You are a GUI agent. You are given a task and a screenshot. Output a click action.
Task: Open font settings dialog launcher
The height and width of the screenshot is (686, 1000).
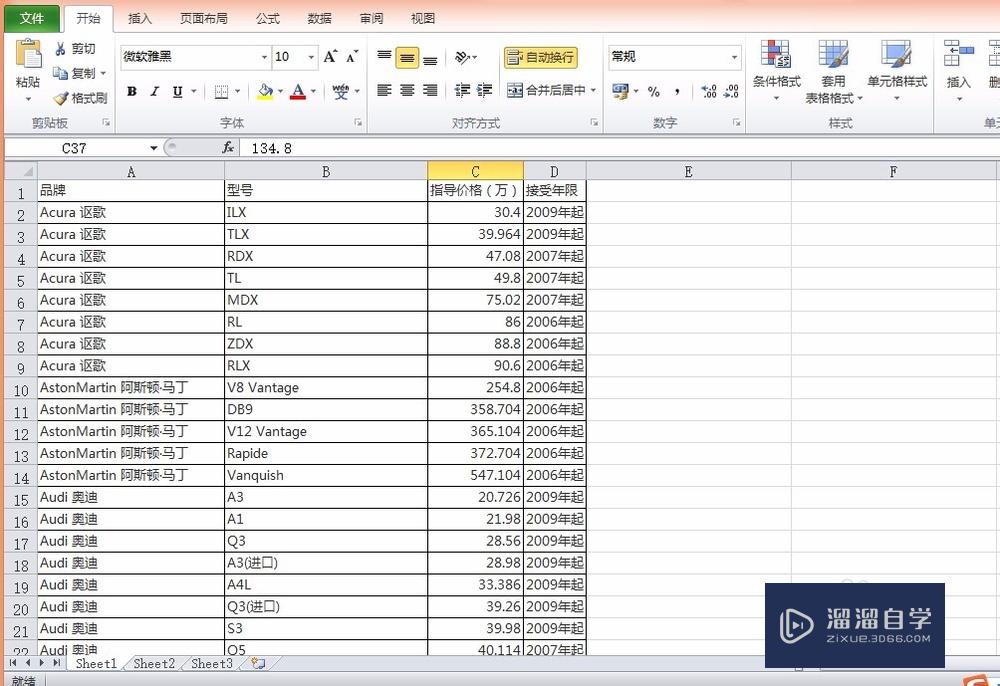pos(358,122)
